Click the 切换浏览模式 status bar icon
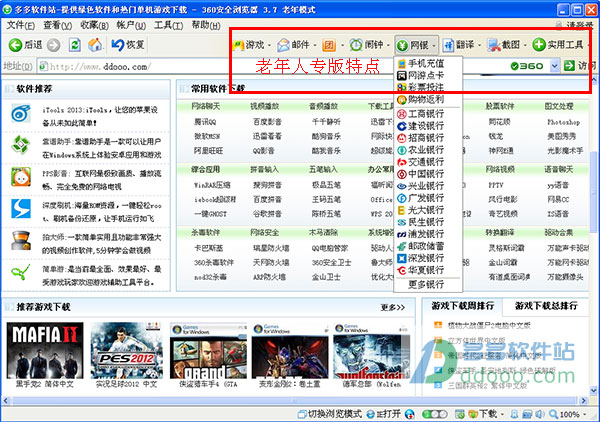Screen dimensions: 600x422 point(302,414)
